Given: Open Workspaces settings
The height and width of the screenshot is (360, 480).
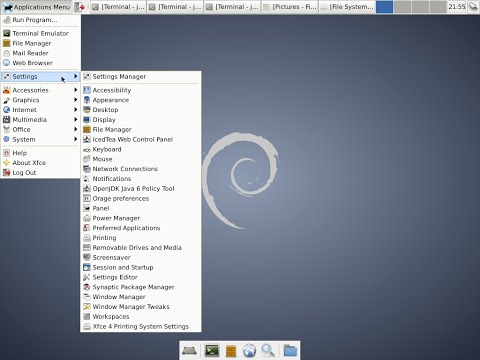Looking at the screenshot, I should pyautogui.click(x=141, y=317).
